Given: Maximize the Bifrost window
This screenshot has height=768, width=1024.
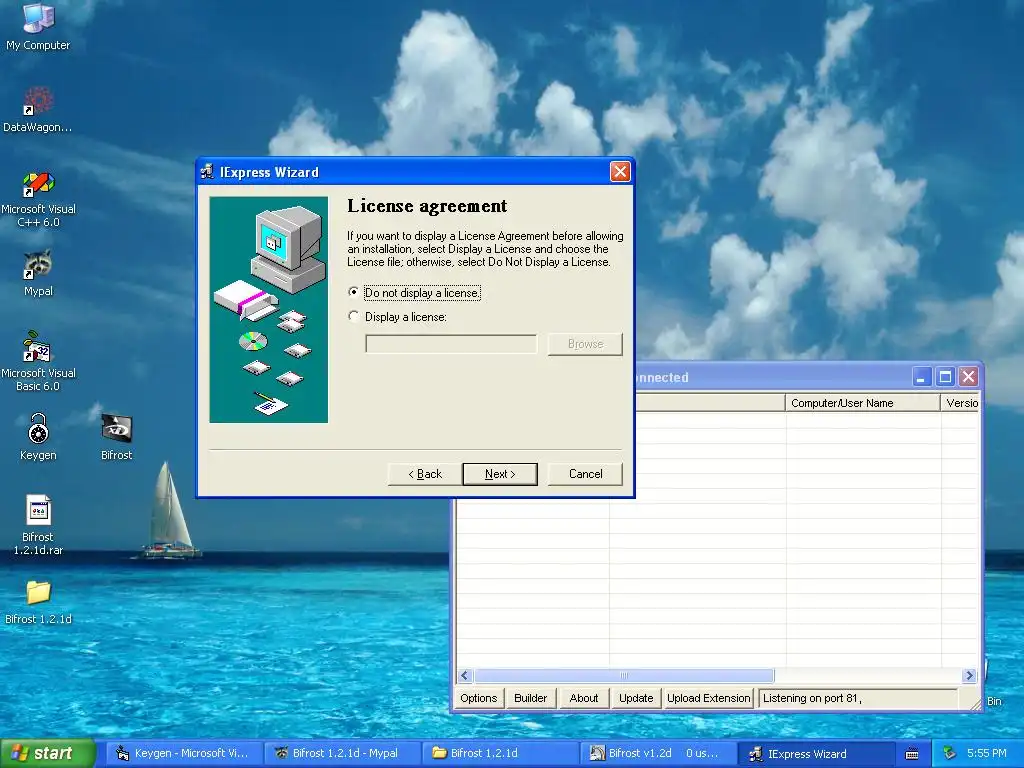Looking at the screenshot, I should (x=945, y=377).
